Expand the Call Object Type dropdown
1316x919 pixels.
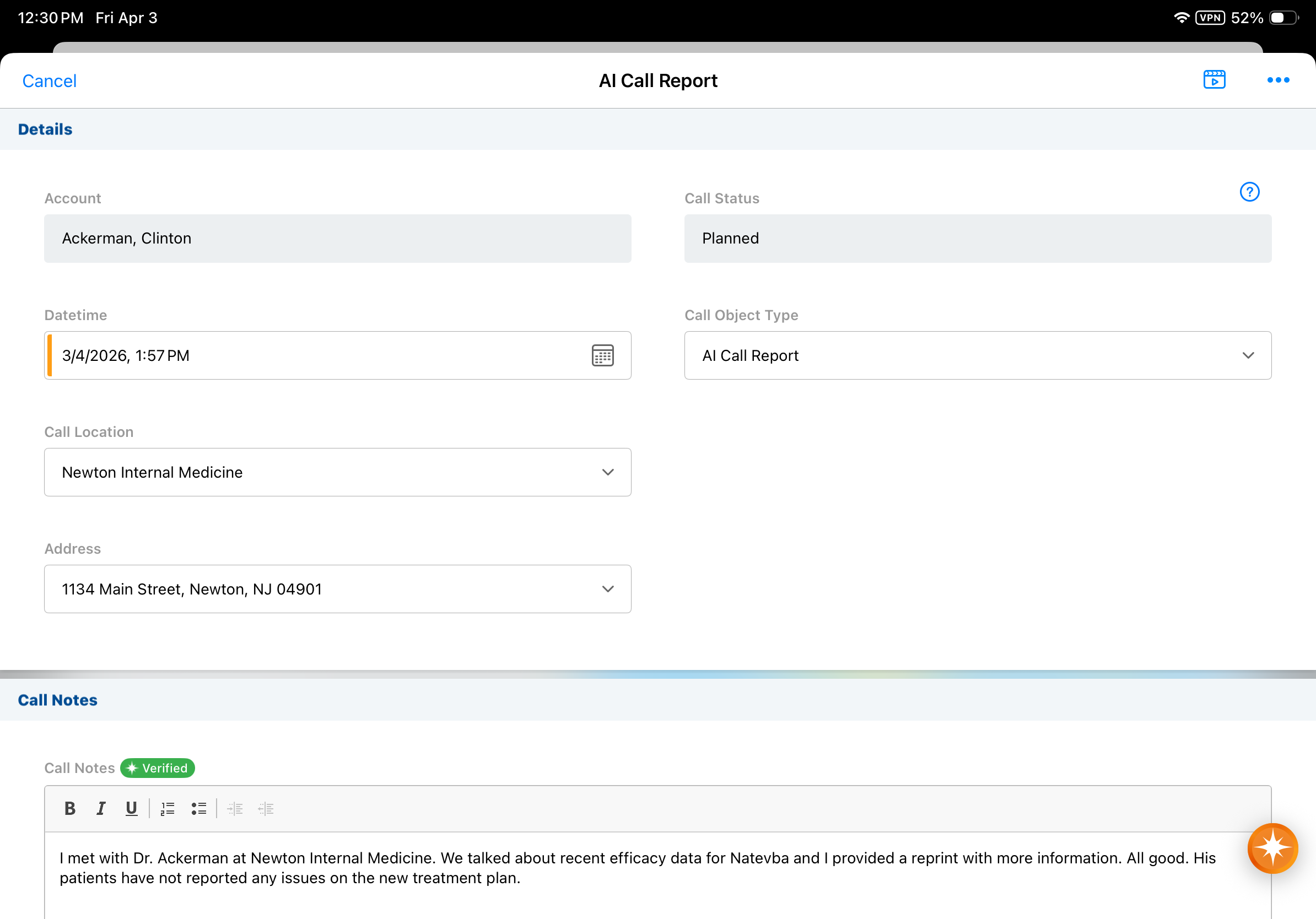(x=977, y=355)
